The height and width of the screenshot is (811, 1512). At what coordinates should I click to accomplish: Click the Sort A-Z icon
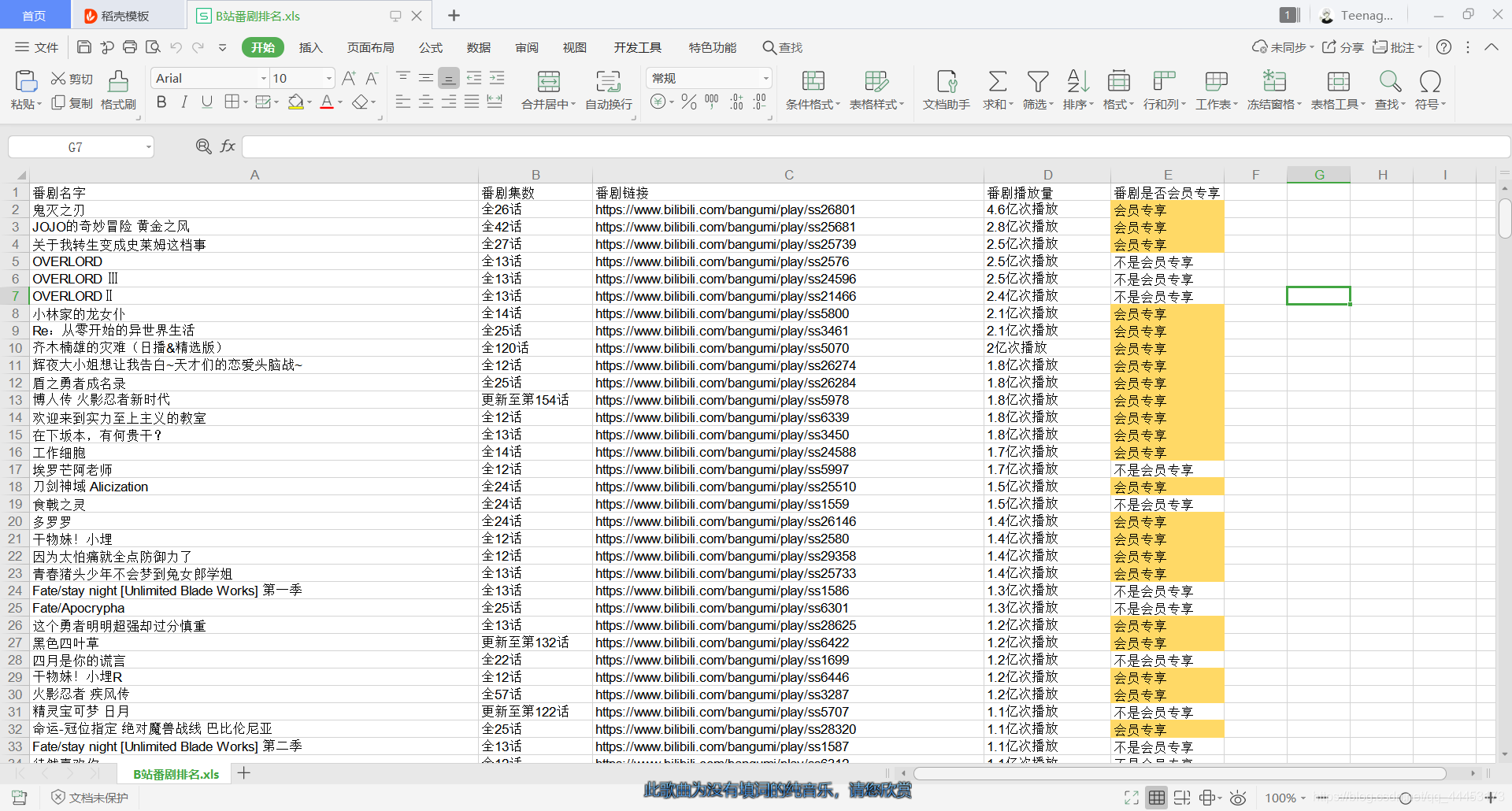tap(1078, 81)
